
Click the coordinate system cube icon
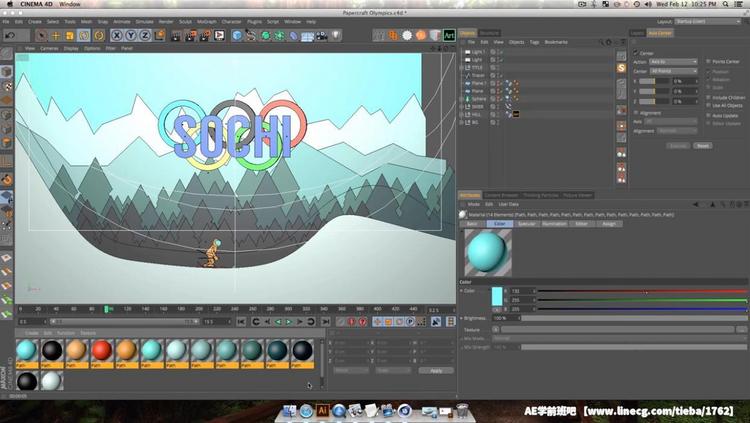pyautogui.click(x=159, y=35)
